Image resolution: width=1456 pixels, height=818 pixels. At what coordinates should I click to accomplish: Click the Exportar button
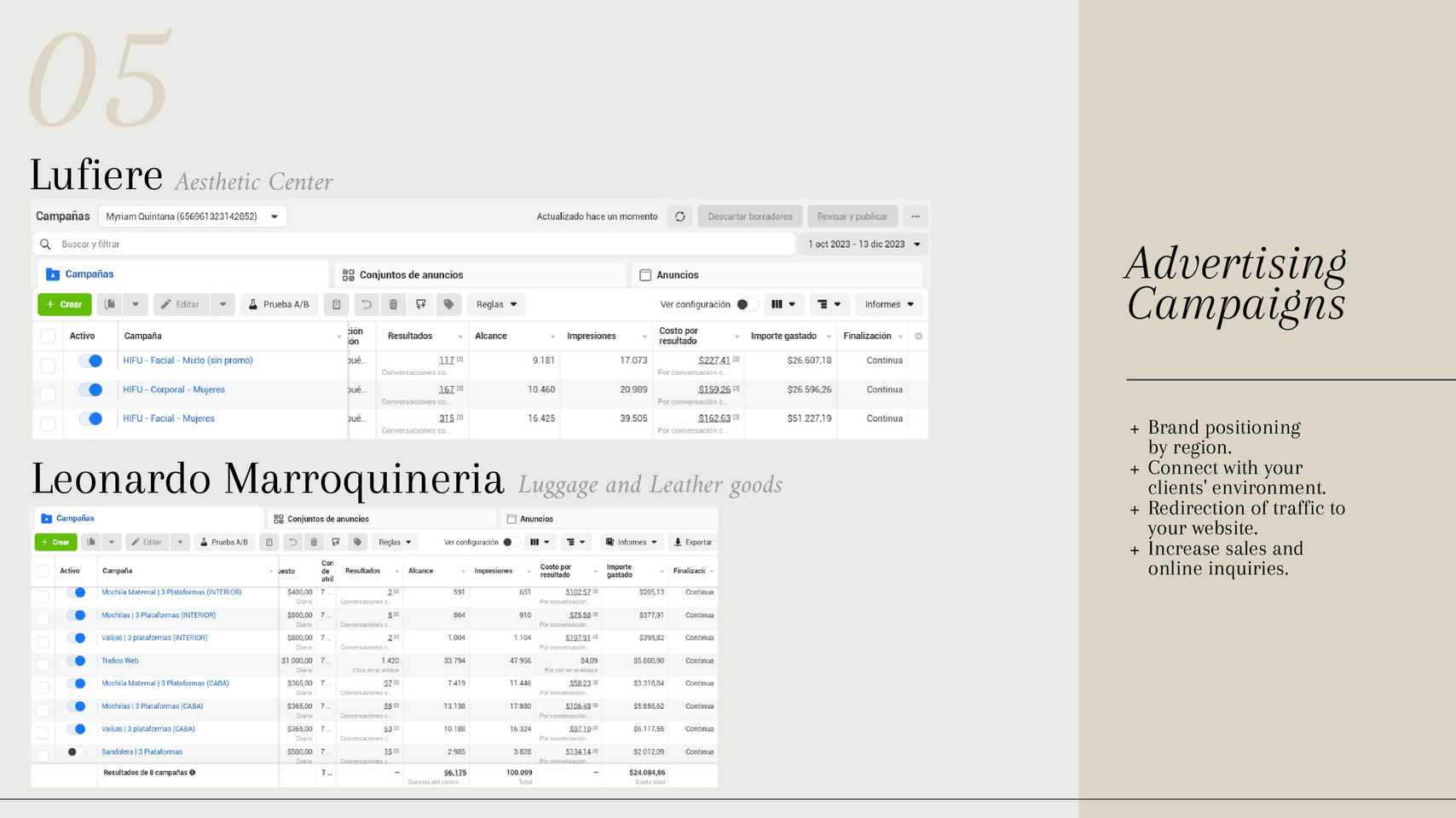(x=693, y=542)
